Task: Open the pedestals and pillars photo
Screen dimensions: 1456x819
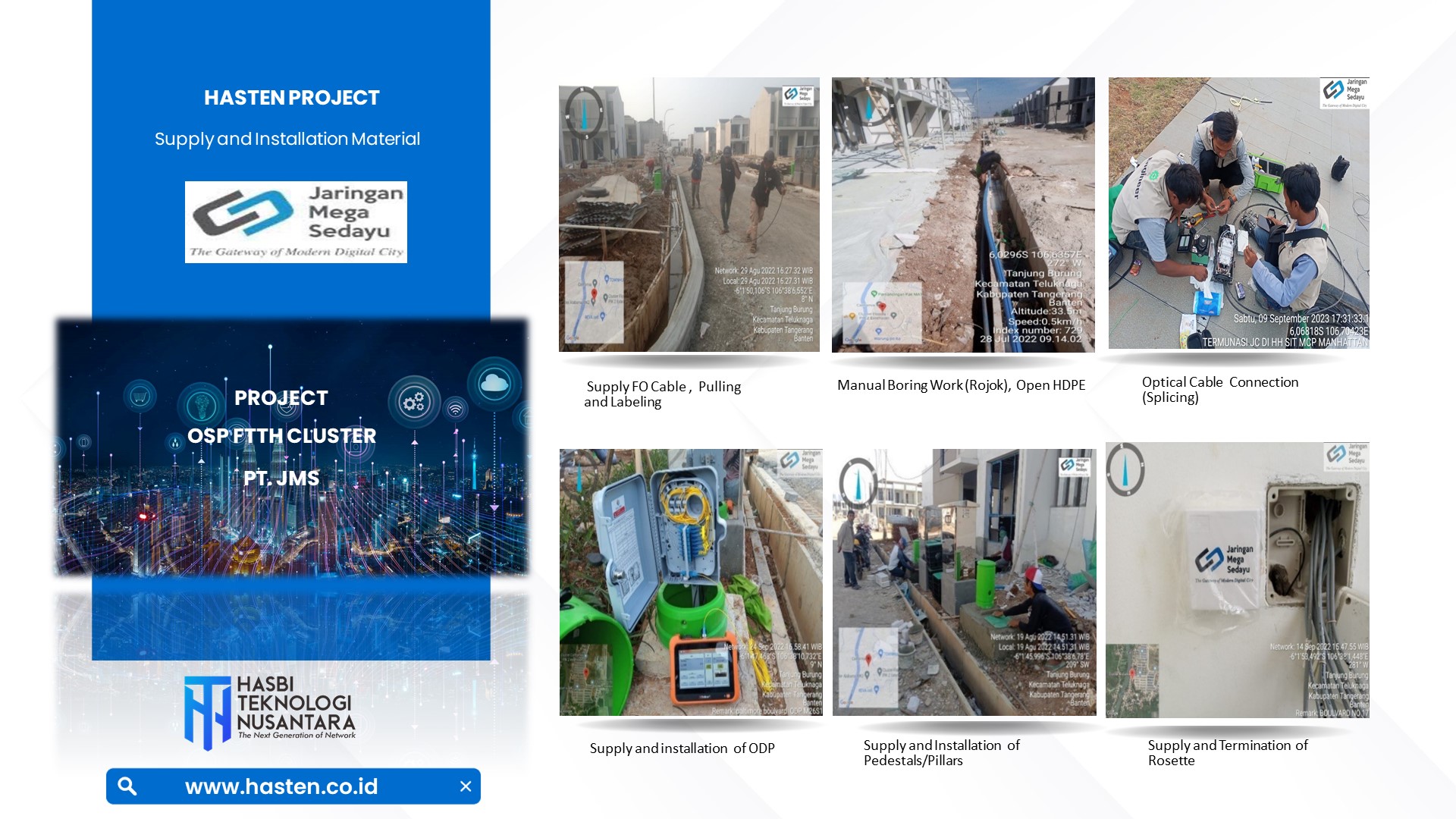Action: [964, 582]
